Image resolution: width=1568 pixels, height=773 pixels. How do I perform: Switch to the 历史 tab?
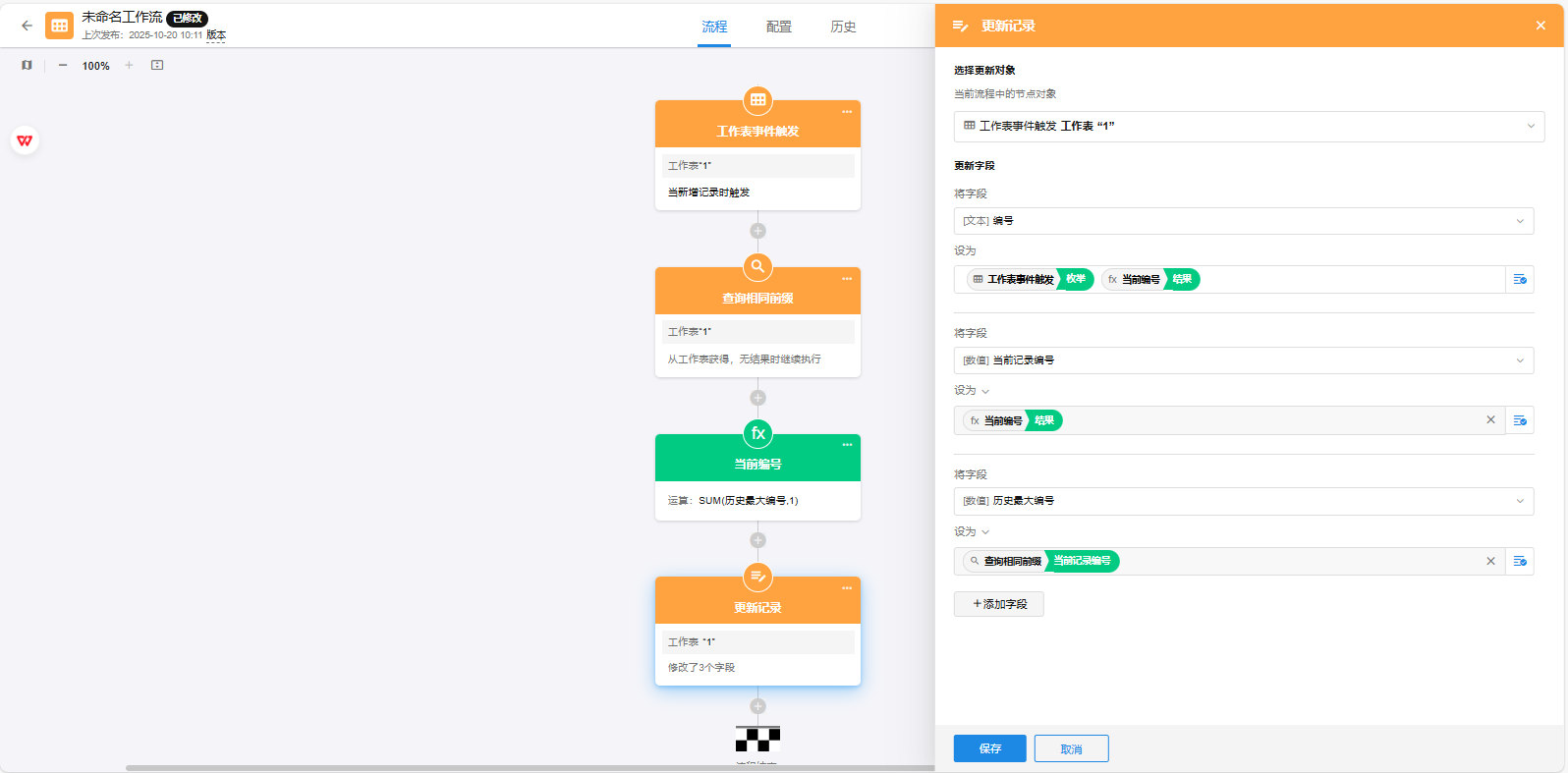point(843,27)
